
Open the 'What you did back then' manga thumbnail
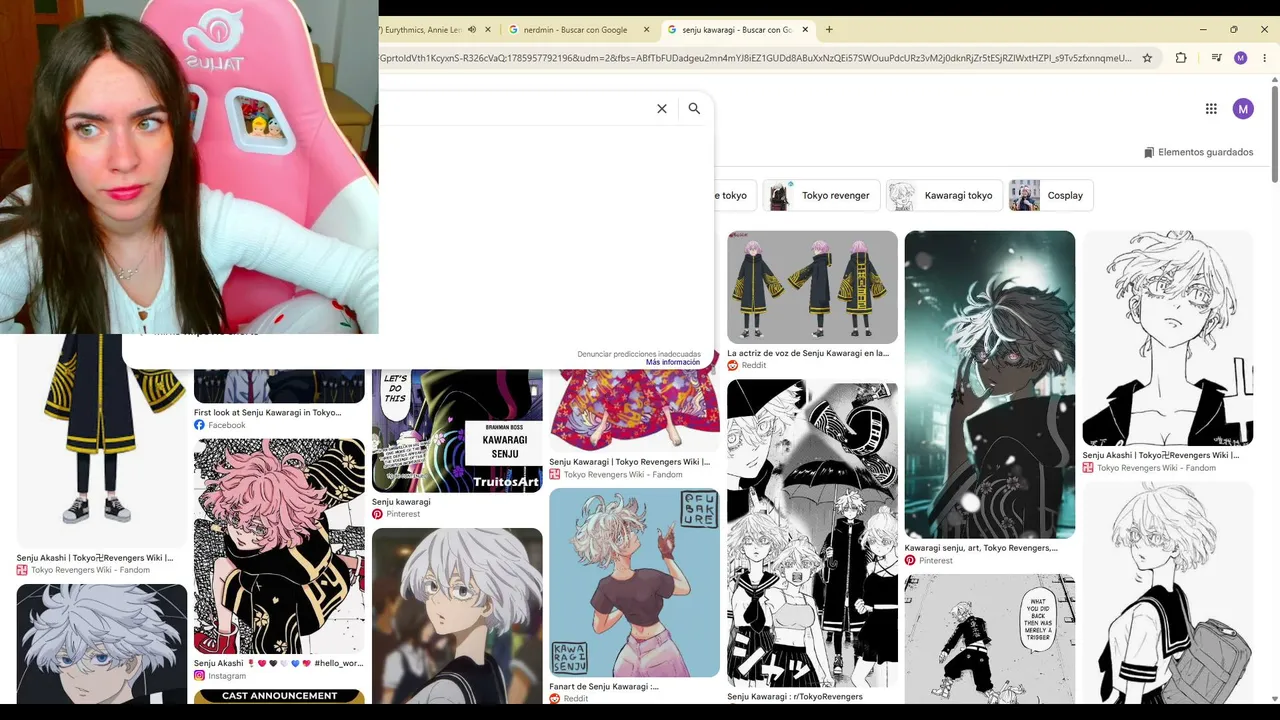point(990,640)
